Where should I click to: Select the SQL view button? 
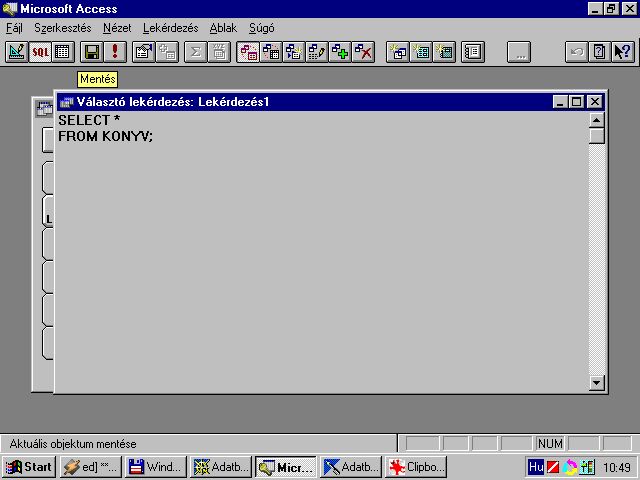pyautogui.click(x=40, y=52)
